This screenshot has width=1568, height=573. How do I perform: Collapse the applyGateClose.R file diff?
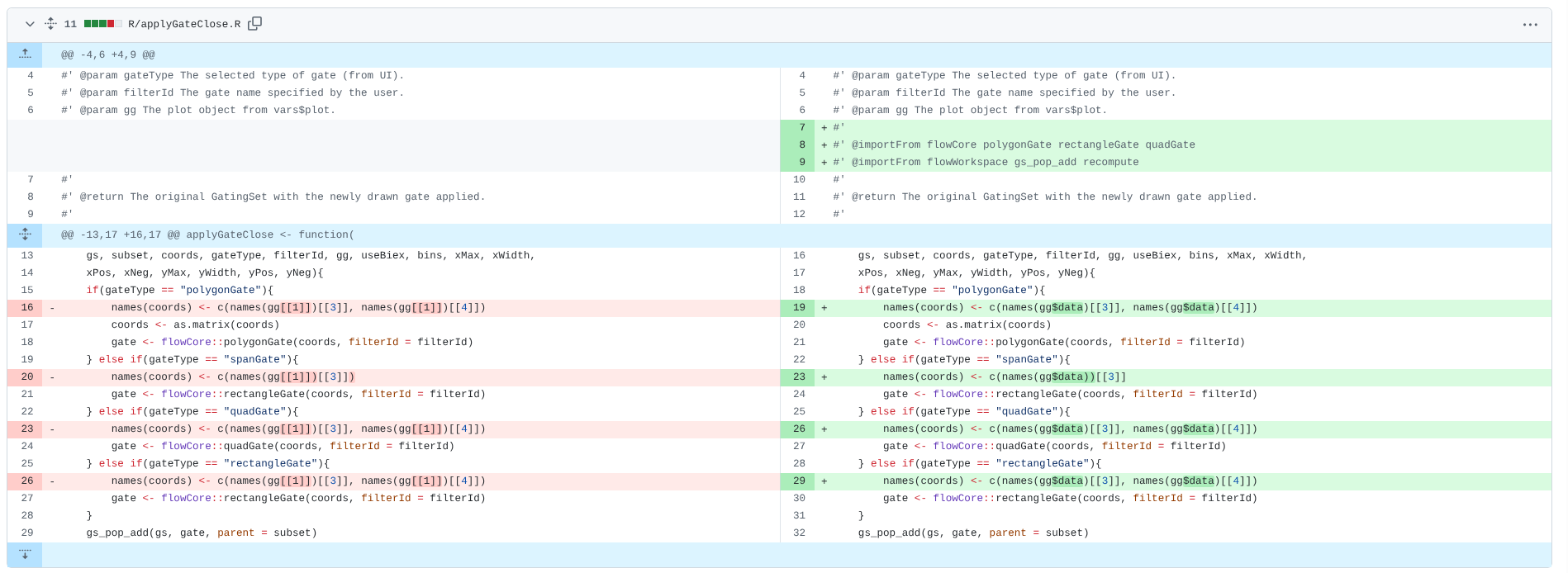(x=30, y=24)
